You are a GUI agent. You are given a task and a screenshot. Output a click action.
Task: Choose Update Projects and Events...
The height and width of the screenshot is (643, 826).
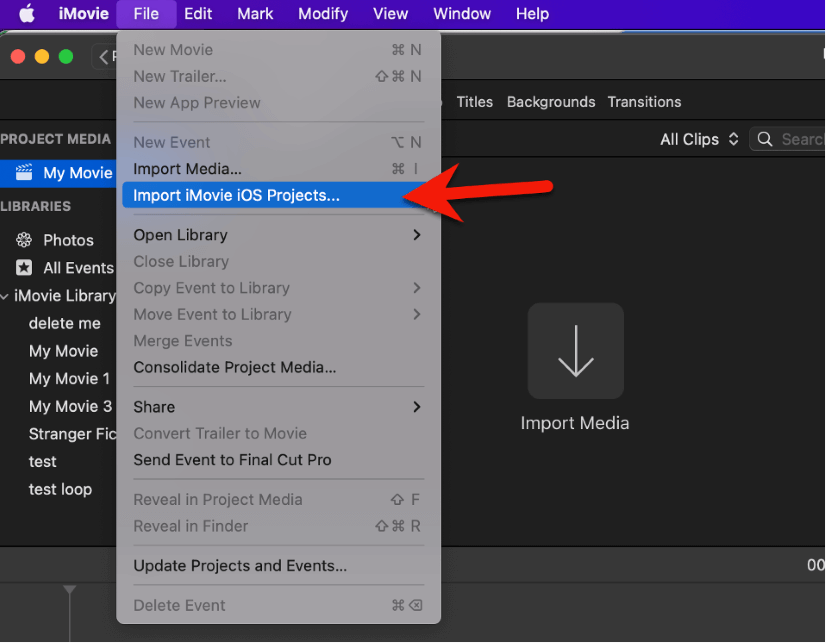278,566
